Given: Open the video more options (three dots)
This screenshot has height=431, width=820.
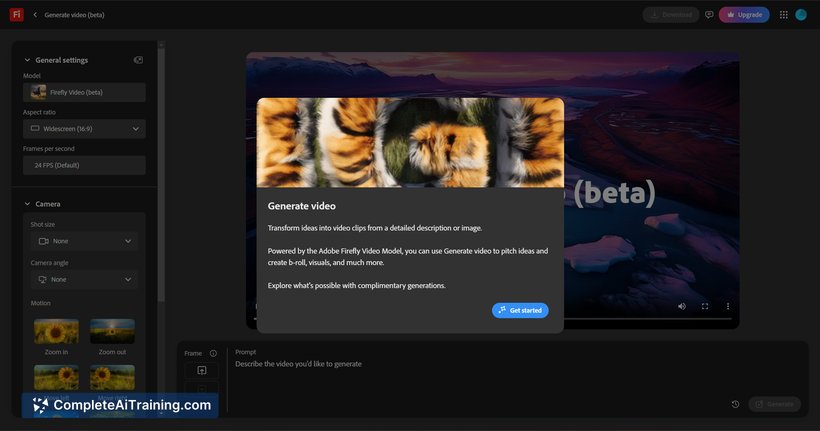Looking at the screenshot, I should (x=727, y=306).
